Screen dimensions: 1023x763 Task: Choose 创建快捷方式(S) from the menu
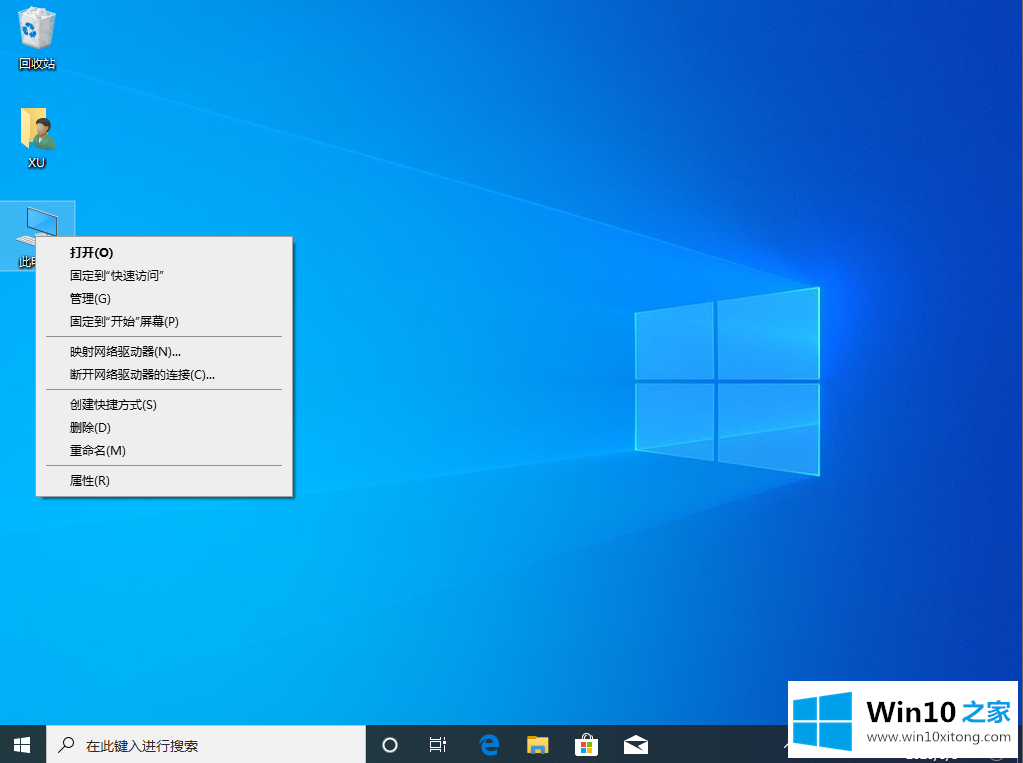pos(113,405)
